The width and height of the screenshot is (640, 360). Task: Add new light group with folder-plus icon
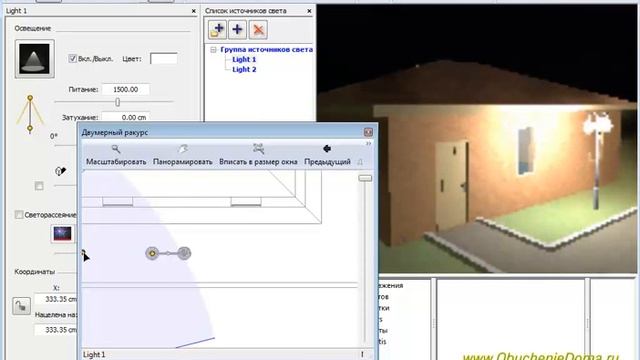(217, 29)
